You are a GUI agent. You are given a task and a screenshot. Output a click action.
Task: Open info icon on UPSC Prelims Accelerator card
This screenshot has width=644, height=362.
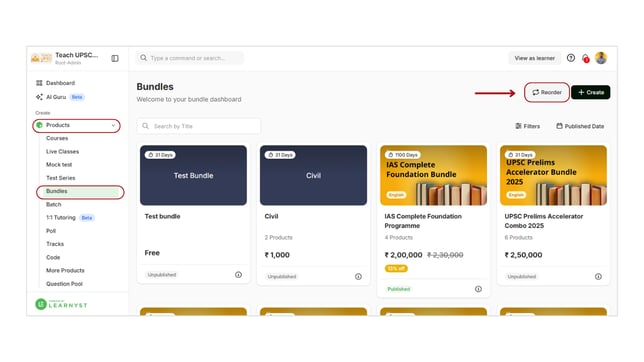(x=598, y=277)
